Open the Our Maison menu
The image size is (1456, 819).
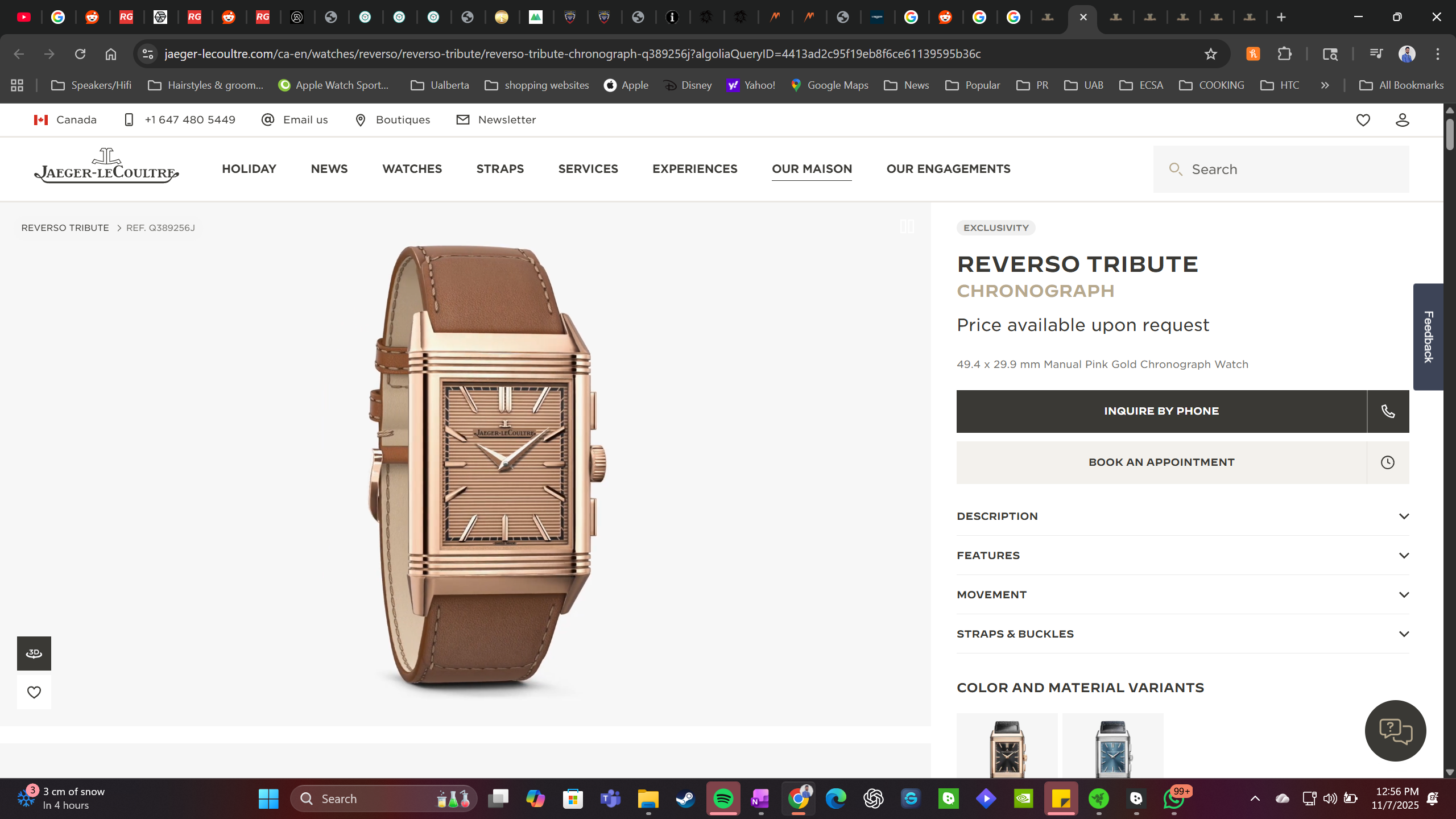(812, 169)
